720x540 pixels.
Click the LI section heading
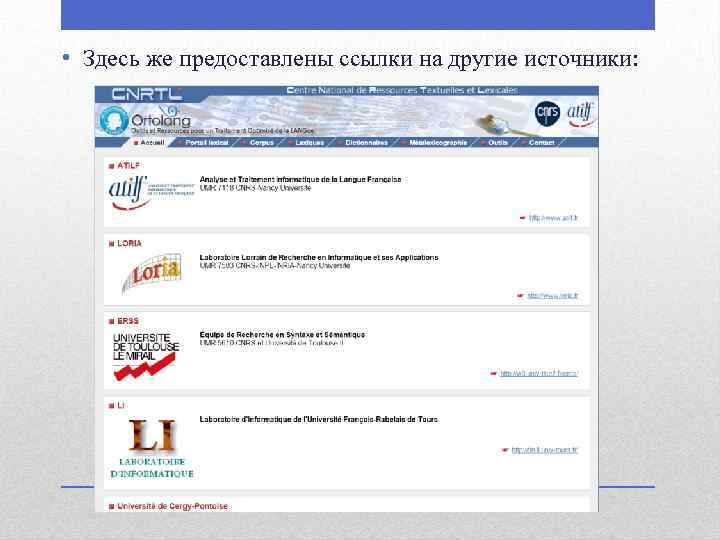click(x=120, y=405)
